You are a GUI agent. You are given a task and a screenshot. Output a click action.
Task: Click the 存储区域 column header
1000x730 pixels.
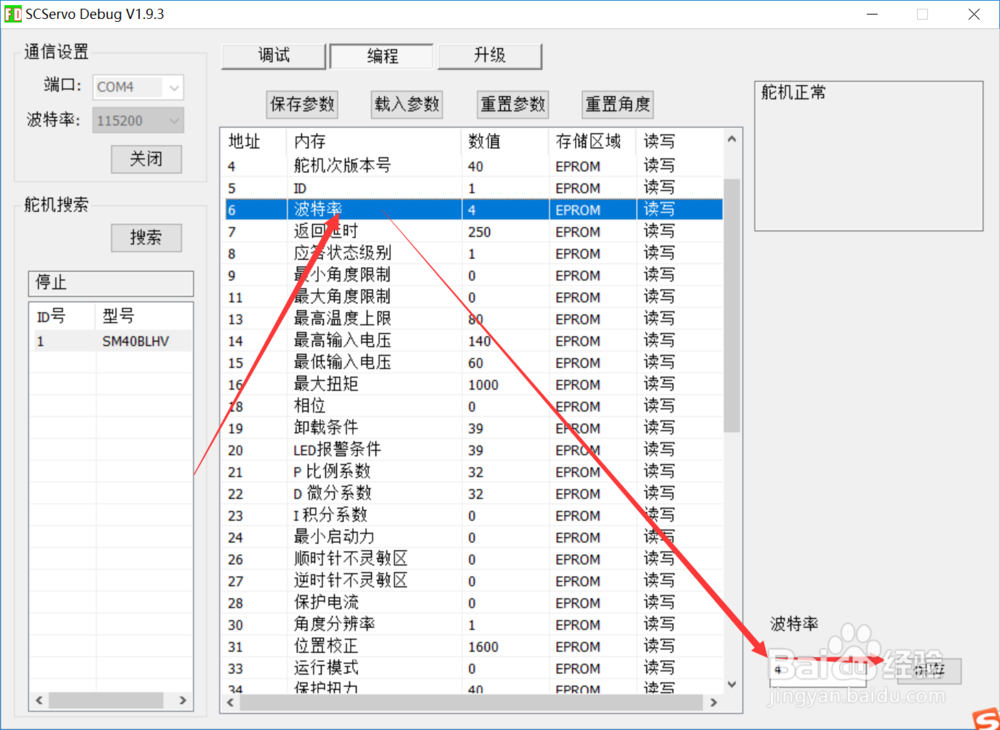tap(592, 142)
